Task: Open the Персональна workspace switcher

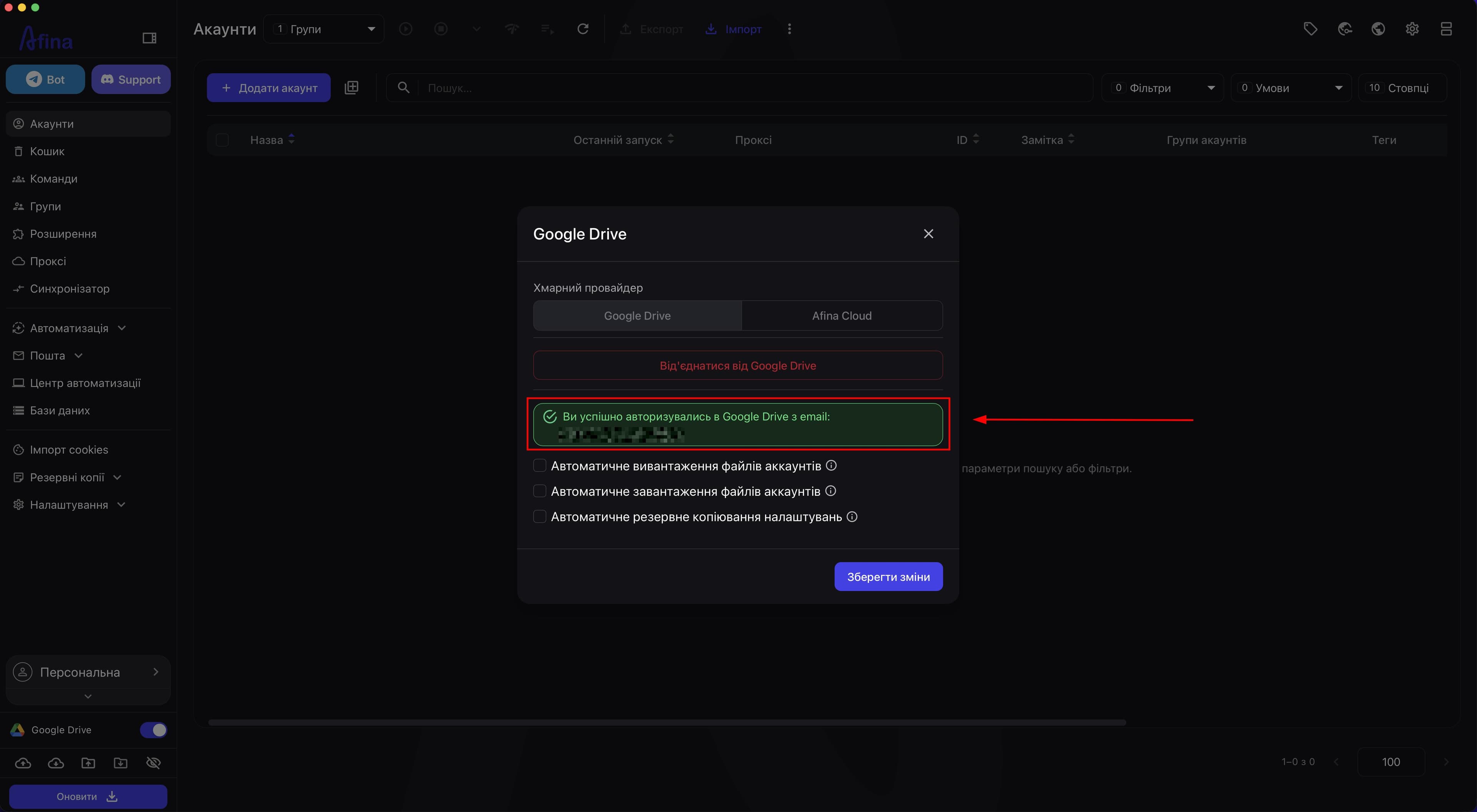Action: click(x=88, y=672)
